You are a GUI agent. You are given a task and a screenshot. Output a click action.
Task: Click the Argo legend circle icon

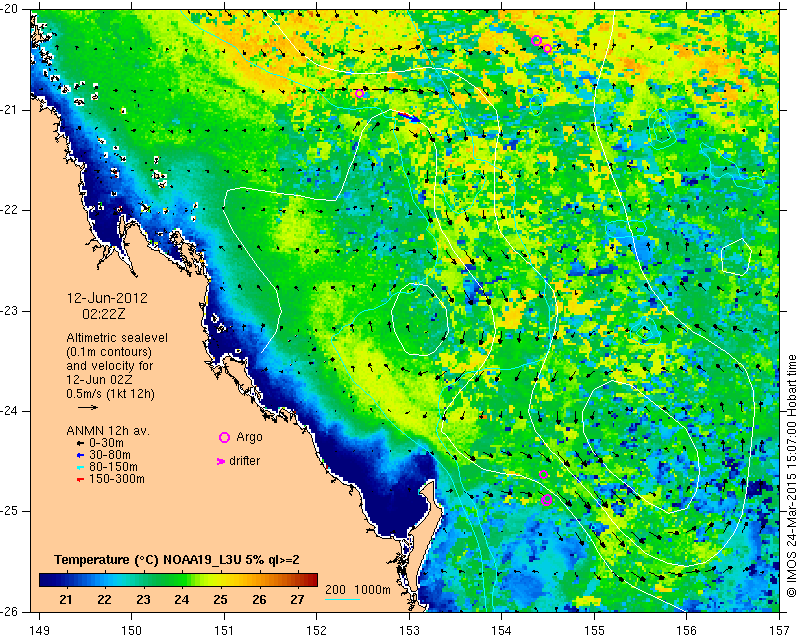pos(224,437)
